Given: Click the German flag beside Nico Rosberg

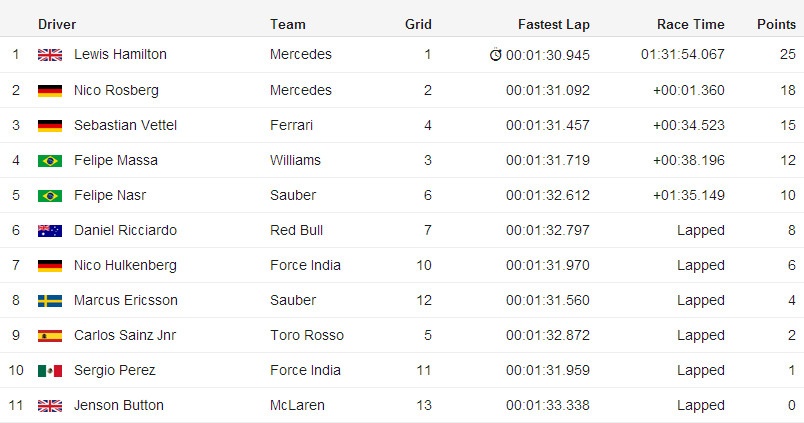Looking at the screenshot, I should (x=50, y=91).
